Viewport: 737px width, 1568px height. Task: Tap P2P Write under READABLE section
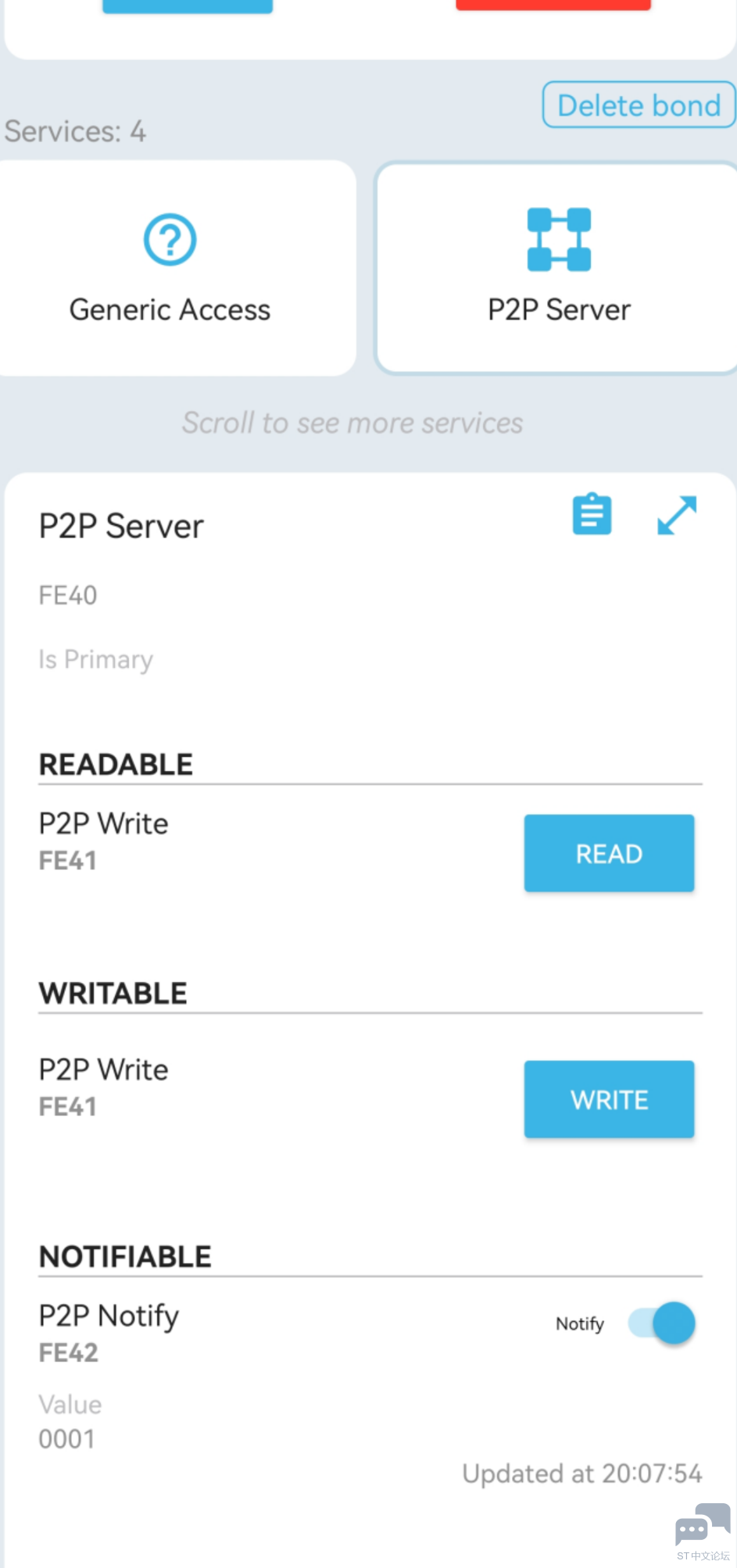coord(103,823)
